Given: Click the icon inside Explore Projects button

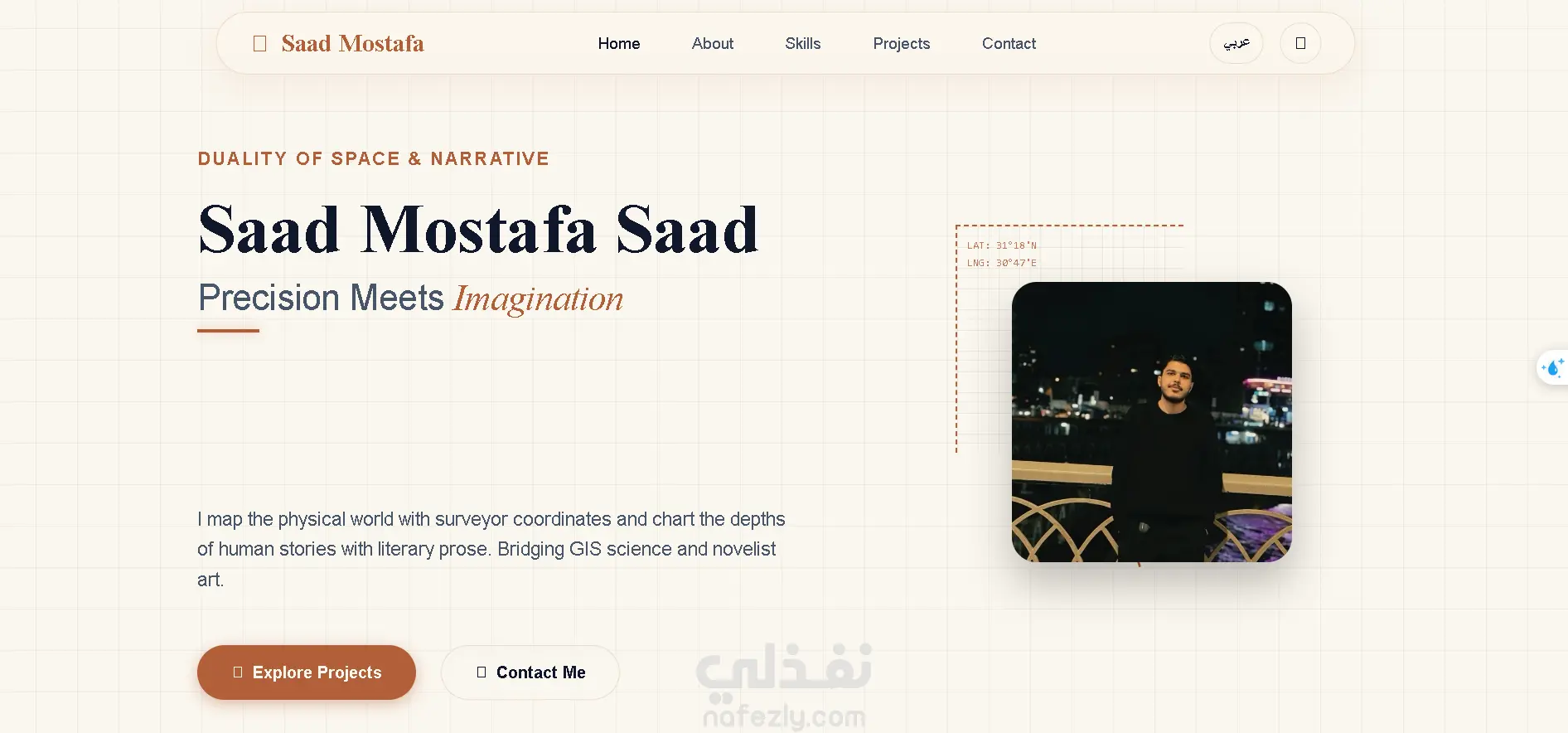Looking at the screenshot, I should point(238,672).
